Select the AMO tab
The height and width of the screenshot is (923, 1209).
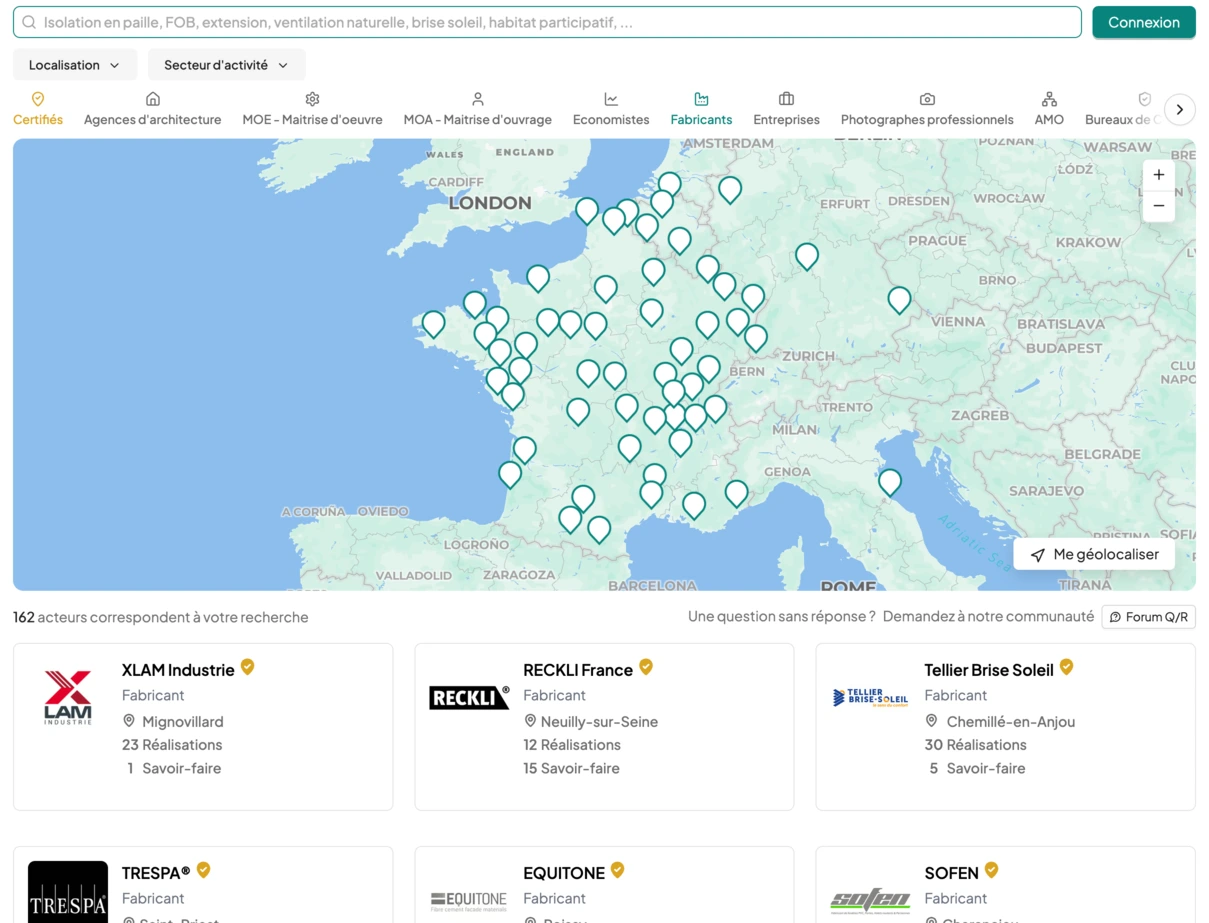[x=1049, y=109]
